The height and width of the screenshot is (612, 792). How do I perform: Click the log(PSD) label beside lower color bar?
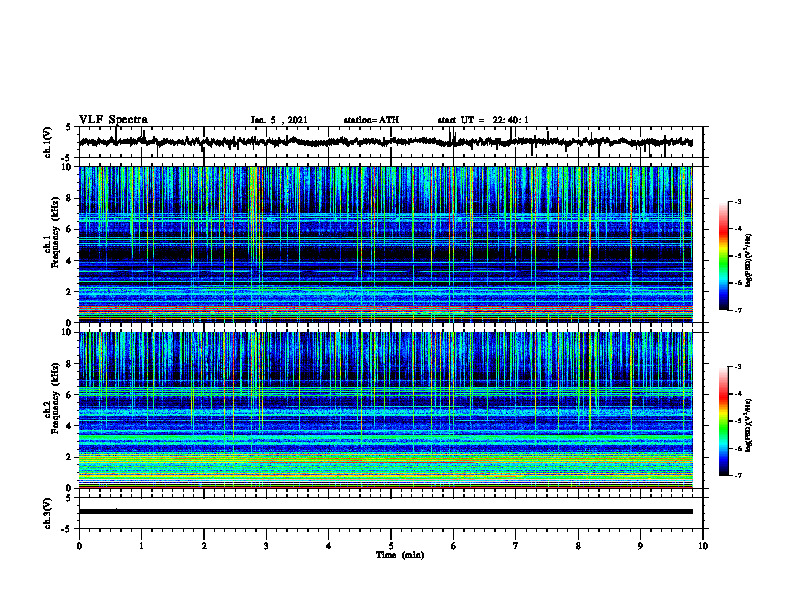[748, 426]
